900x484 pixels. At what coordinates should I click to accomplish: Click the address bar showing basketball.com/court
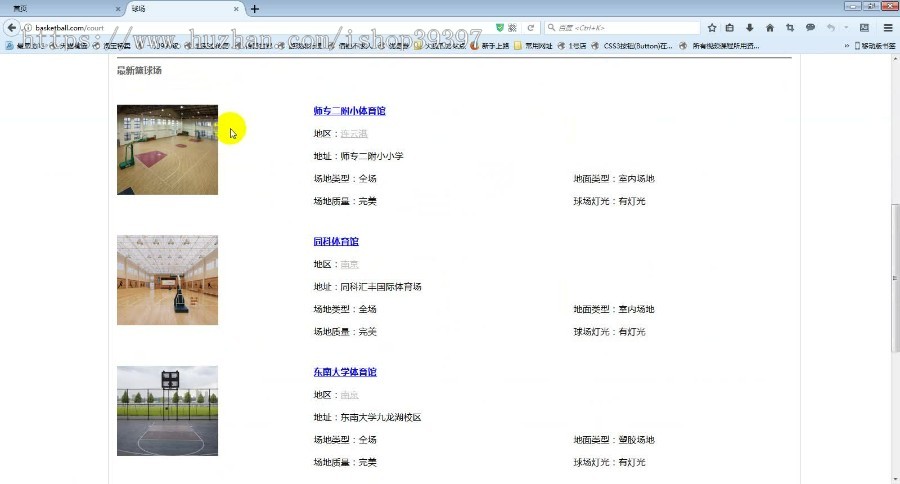tap(258, 28)
